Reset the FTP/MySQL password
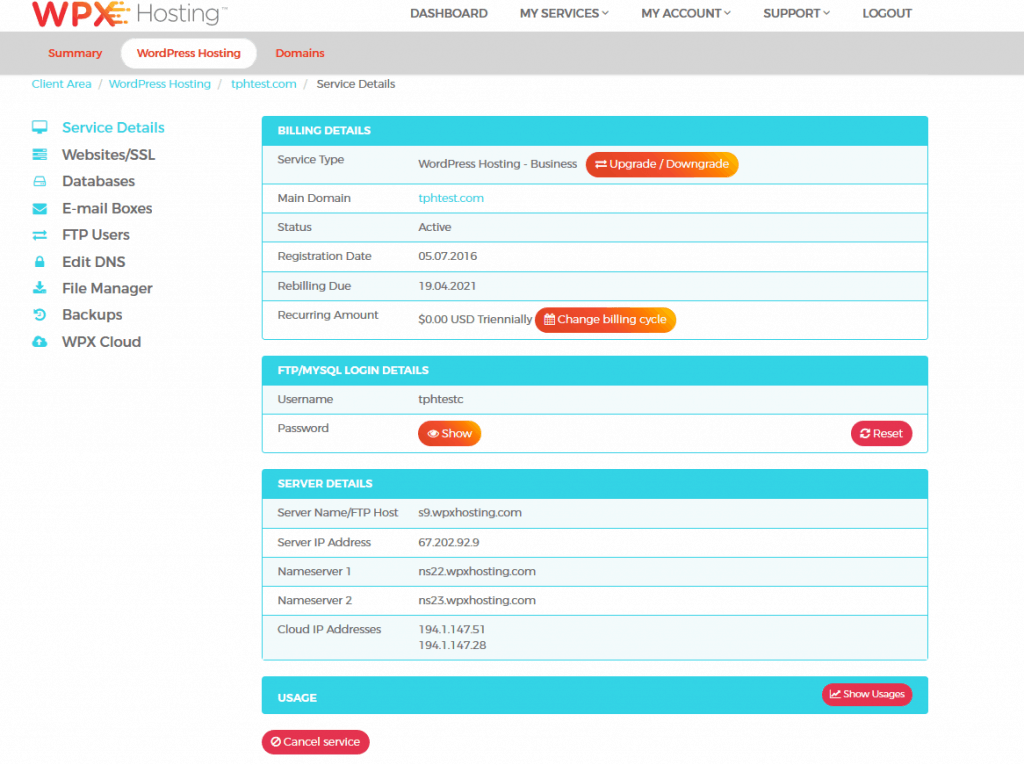1024x765 pixels. click(881, 434)
